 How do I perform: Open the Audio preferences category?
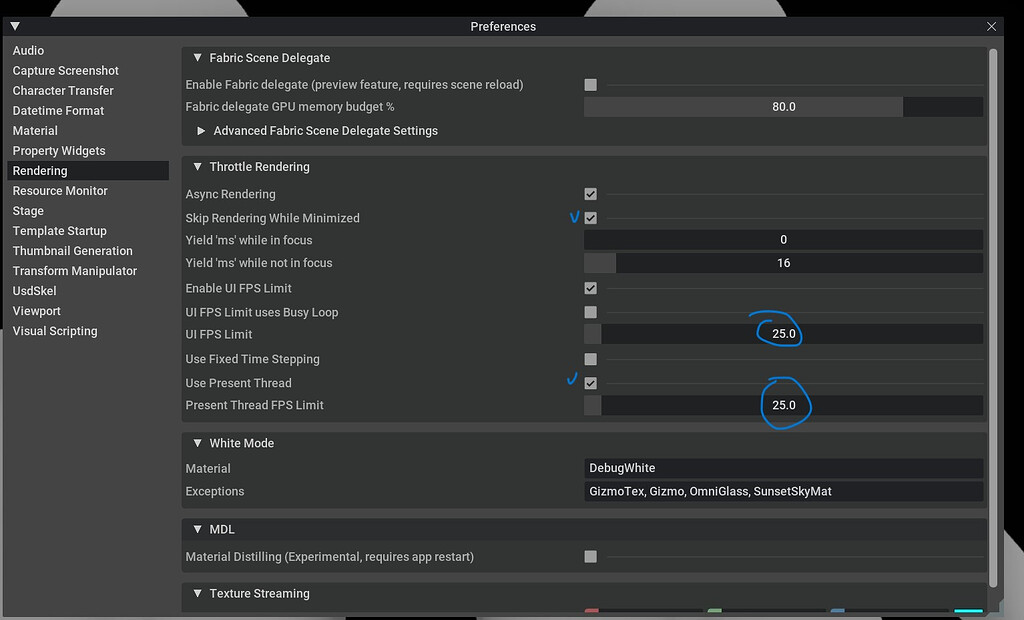(x=28, y=50)
